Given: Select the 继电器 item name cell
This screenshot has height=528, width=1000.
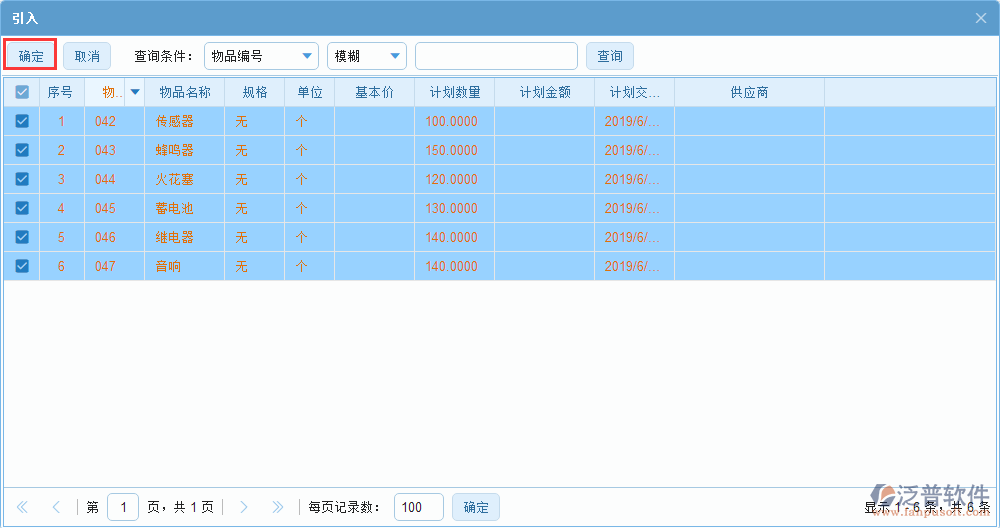Looking at the screenshot, I should point(184,237).
